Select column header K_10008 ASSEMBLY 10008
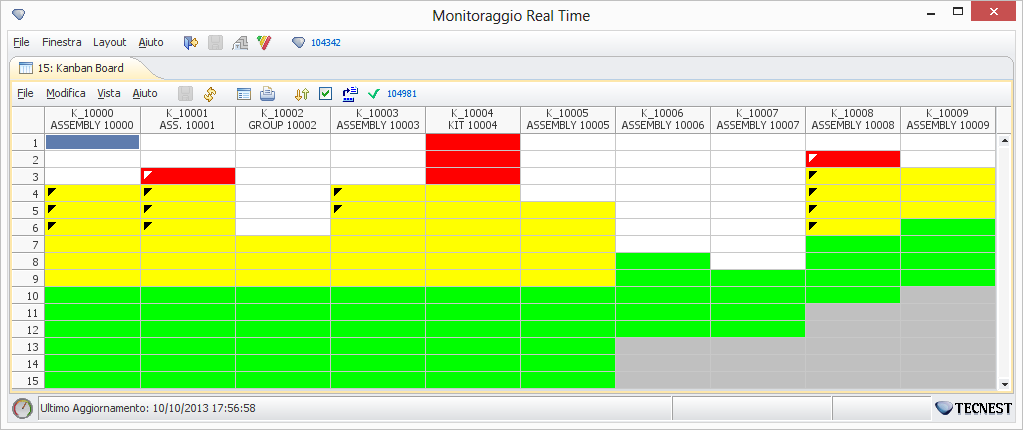This screenshot has height=430, width=1023. click(853, 119)
